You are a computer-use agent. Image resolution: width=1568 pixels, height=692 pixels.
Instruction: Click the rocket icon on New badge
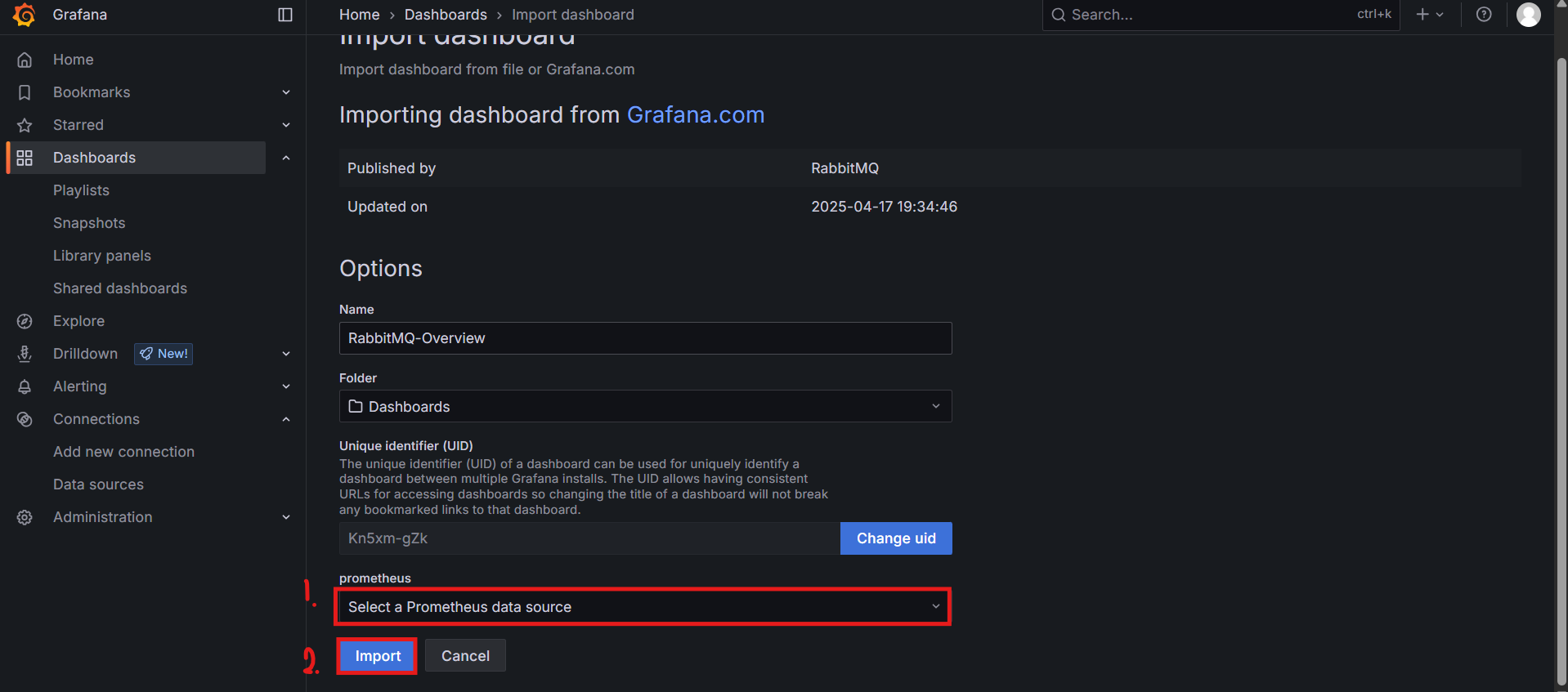pyautogui.click(x=146, y=354)
